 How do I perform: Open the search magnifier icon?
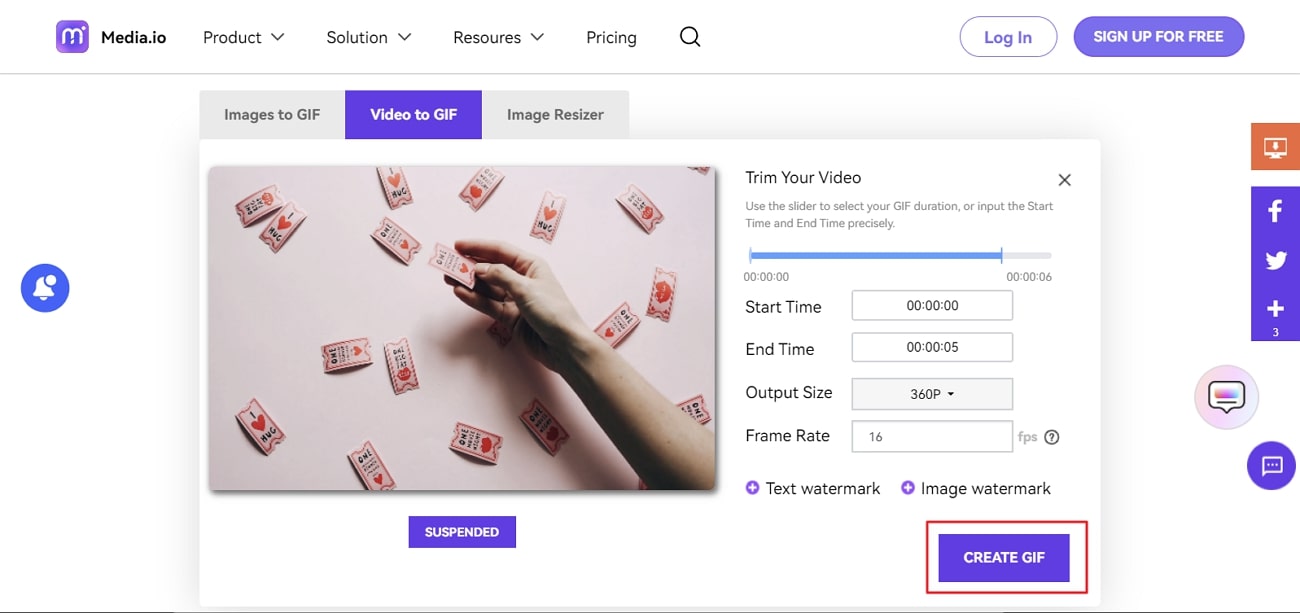tap(690, 37)
